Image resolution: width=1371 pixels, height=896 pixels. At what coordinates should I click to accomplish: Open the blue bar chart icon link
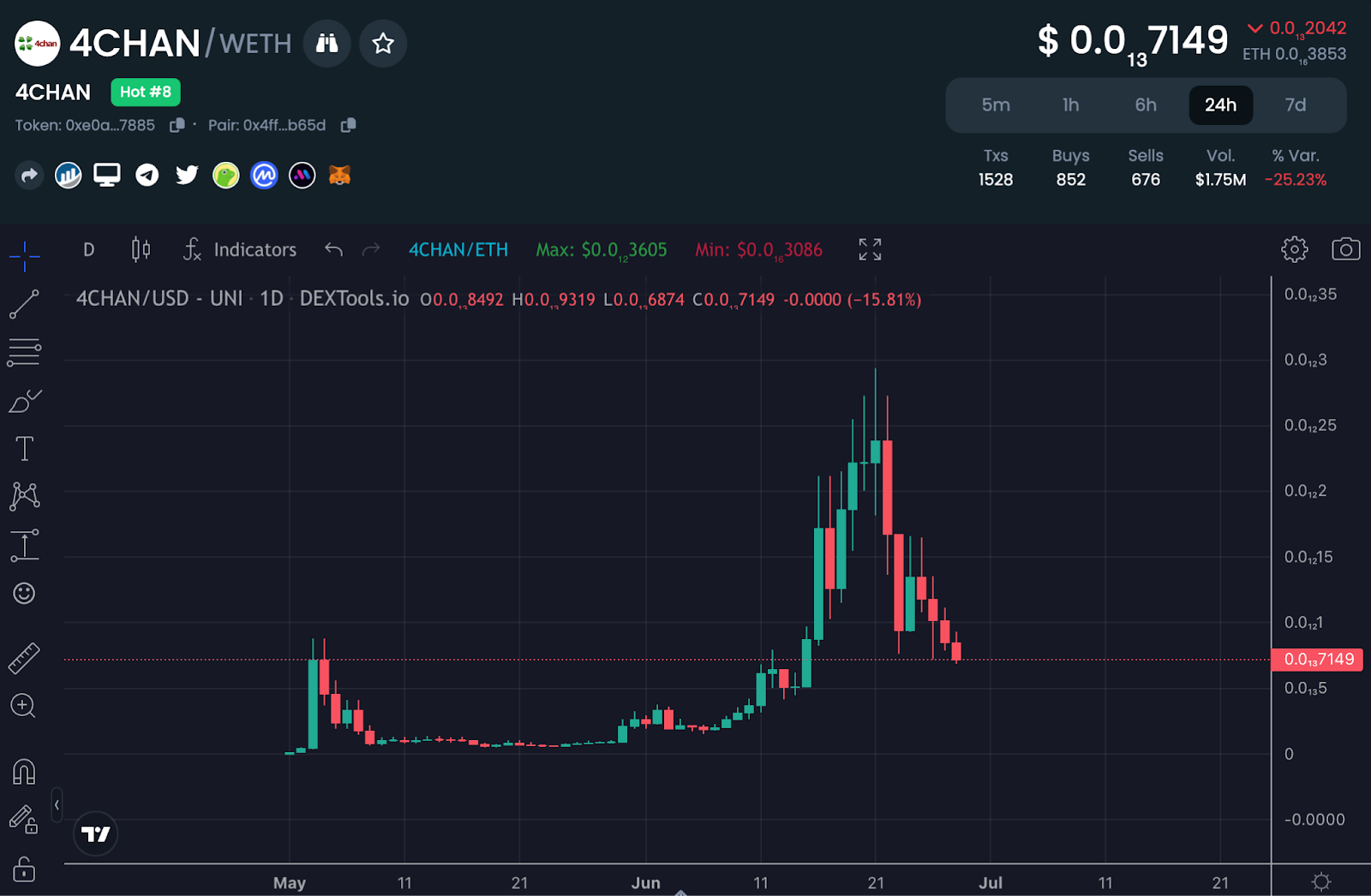(69, 176)
